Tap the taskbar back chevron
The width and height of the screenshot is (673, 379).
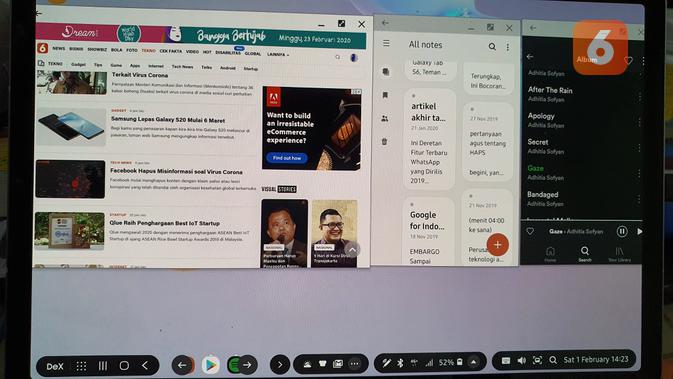(145, 366)
